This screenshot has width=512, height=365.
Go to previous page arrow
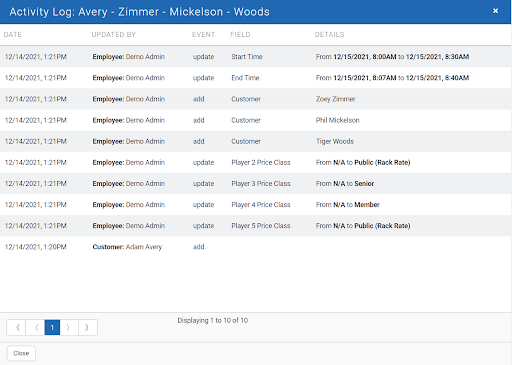[35, 327]
